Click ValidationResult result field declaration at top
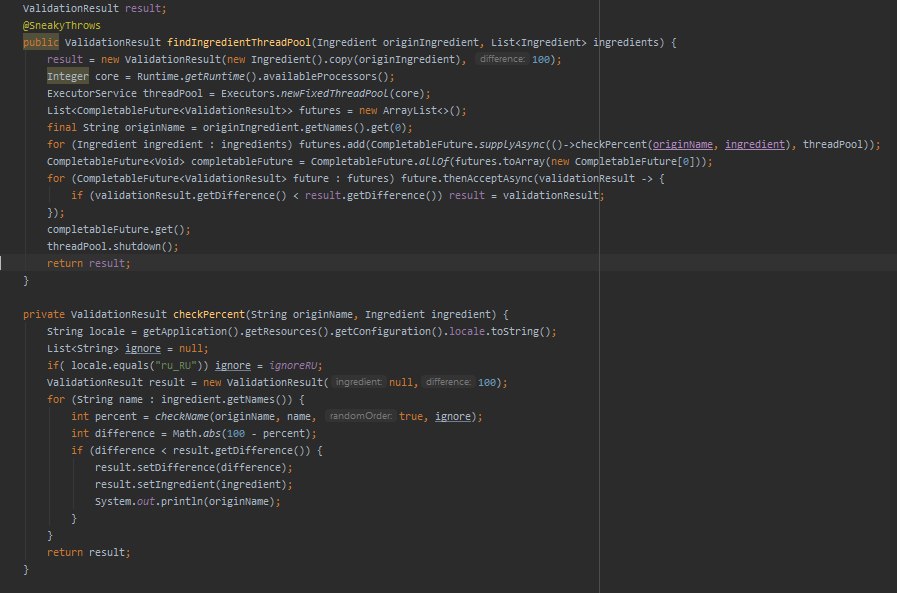 click(x=94, y=9)
